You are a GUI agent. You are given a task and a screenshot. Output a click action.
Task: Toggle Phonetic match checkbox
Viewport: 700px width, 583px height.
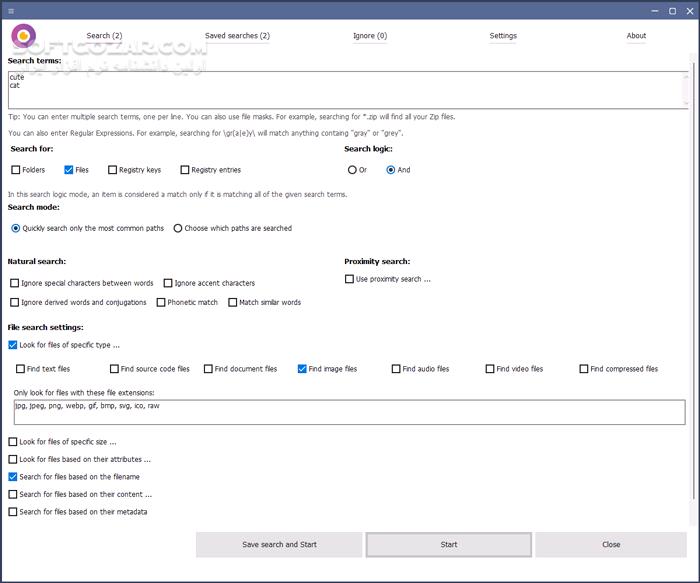click(x=161, y=302)
